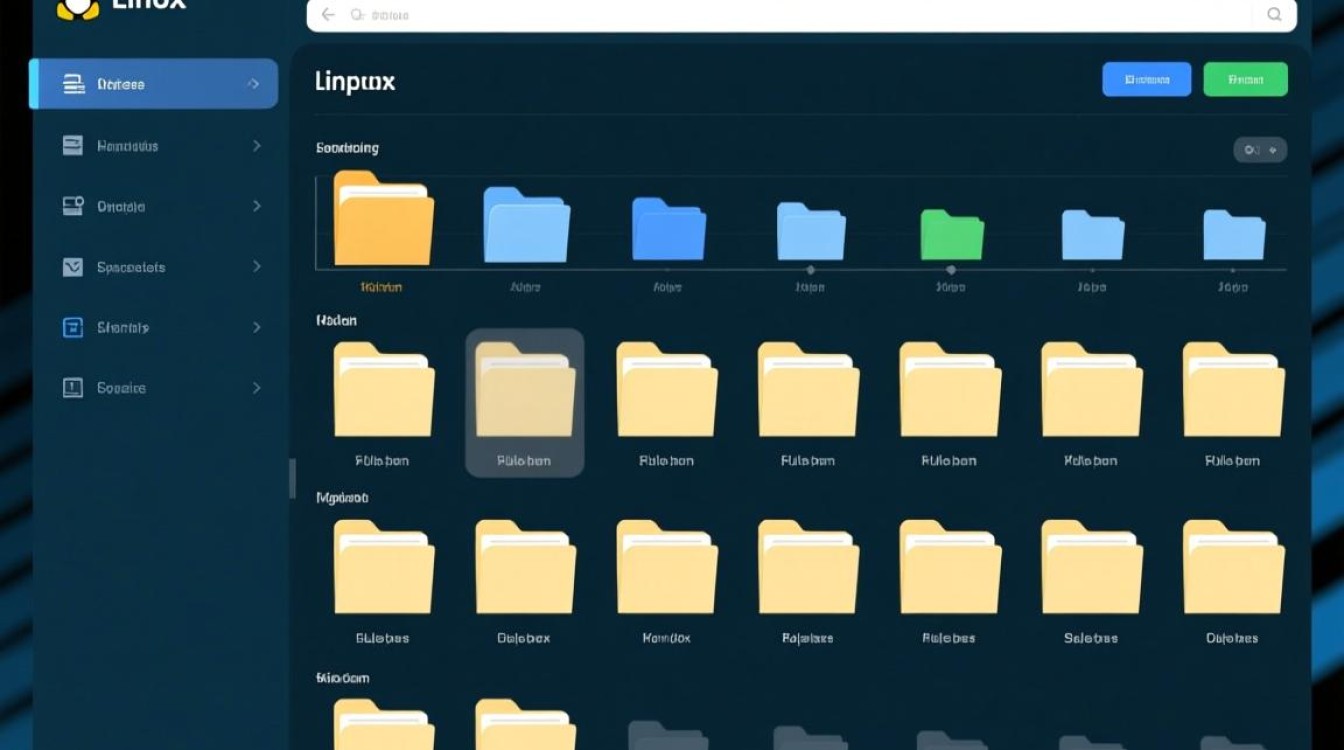This screenshot has height=750, width=1344.
Task: Click the Linux penguin logo icon
Action: coord(78,8)
